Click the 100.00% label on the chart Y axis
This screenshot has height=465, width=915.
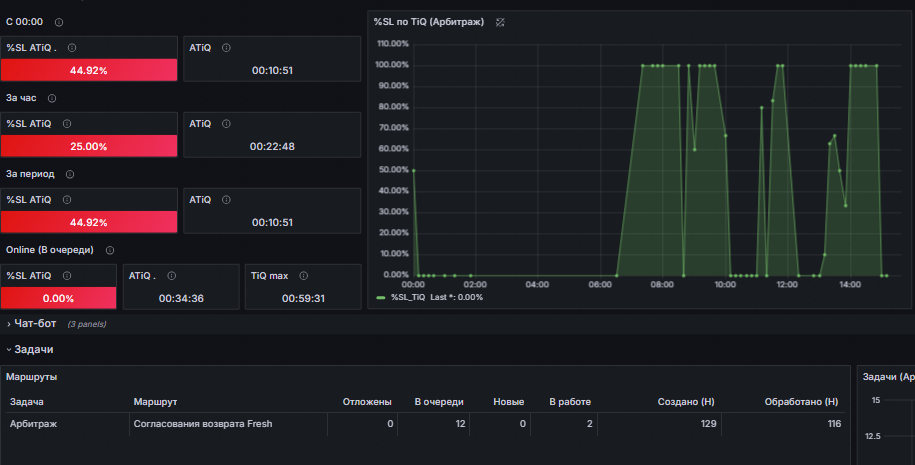tap(392, 65)
